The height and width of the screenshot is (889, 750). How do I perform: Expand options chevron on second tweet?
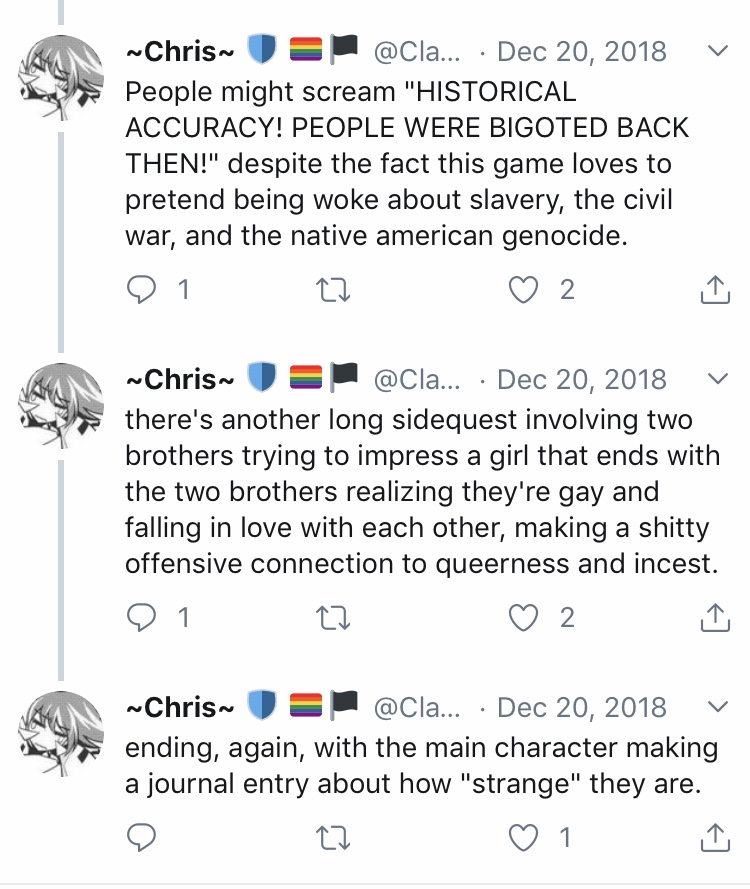tap(718, 379)
